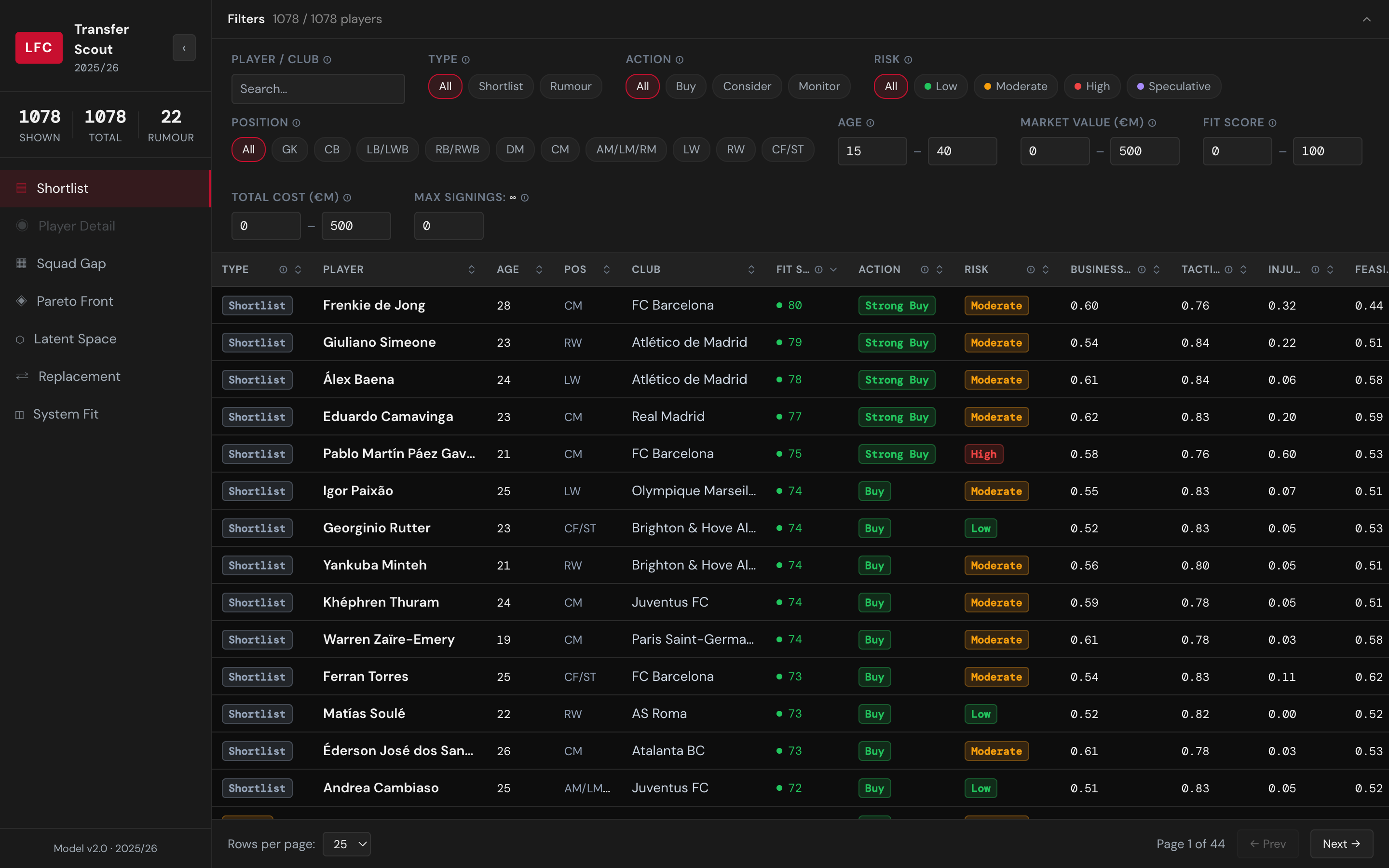Toggle the Speculative risk filter chip
Image resolution: width=1389 pixels, height=868 pixels.
point(1173,86)
